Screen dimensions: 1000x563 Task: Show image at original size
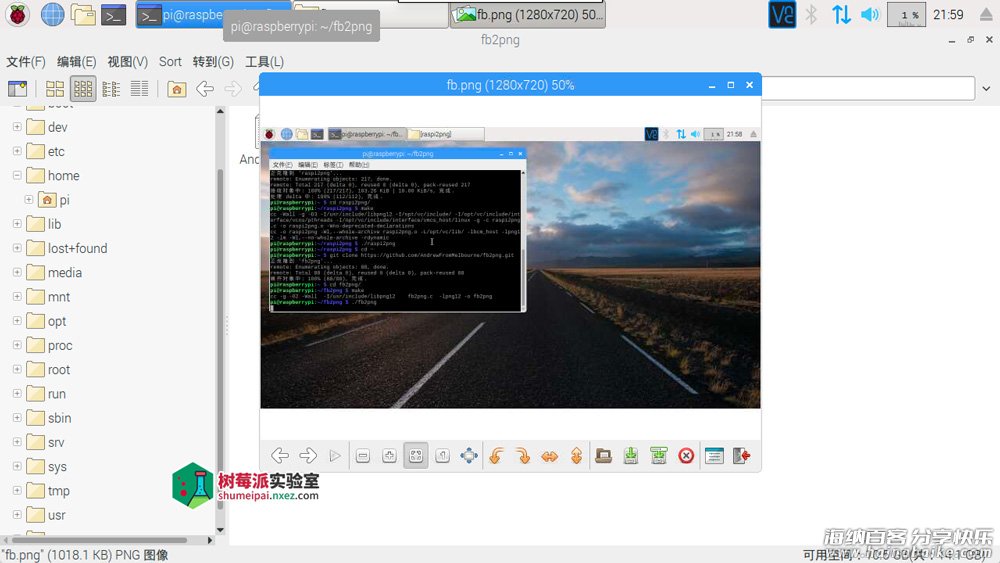point(442,455)
